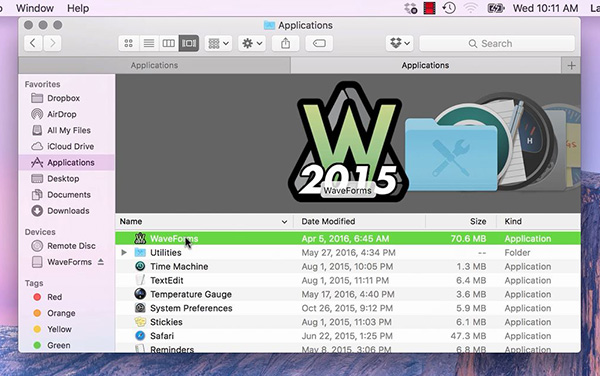600x376 pixels.
Task: Click the Share toolbar button
Action: point(285,44)
